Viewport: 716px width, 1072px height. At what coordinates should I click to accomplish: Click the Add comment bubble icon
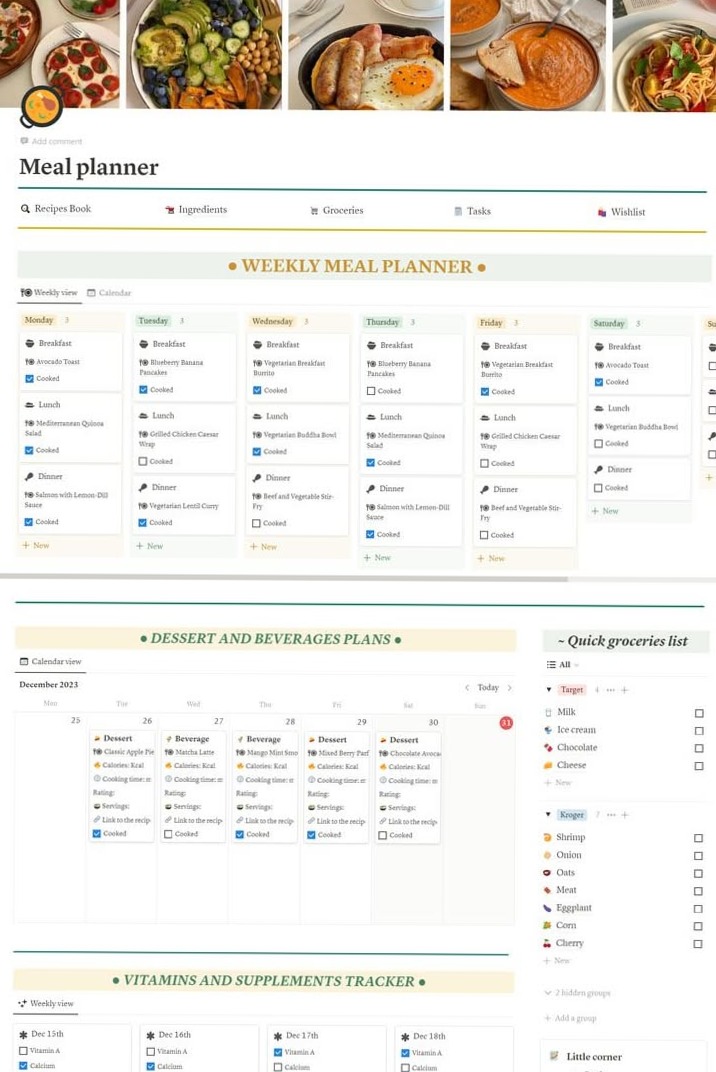24,141
